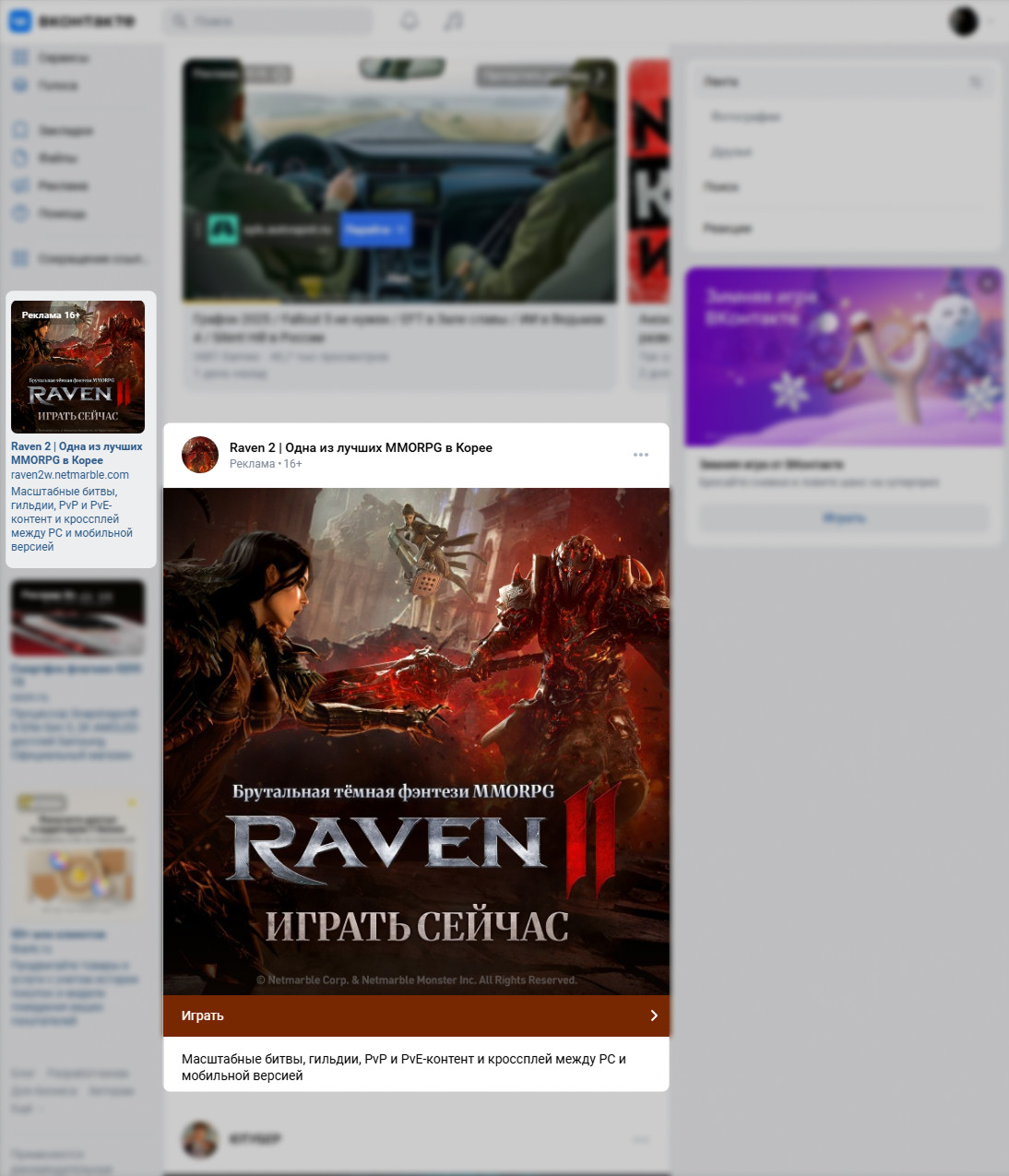Click the search field in the top bar
The image size is (1009, 1176).
tap(268, 20)
